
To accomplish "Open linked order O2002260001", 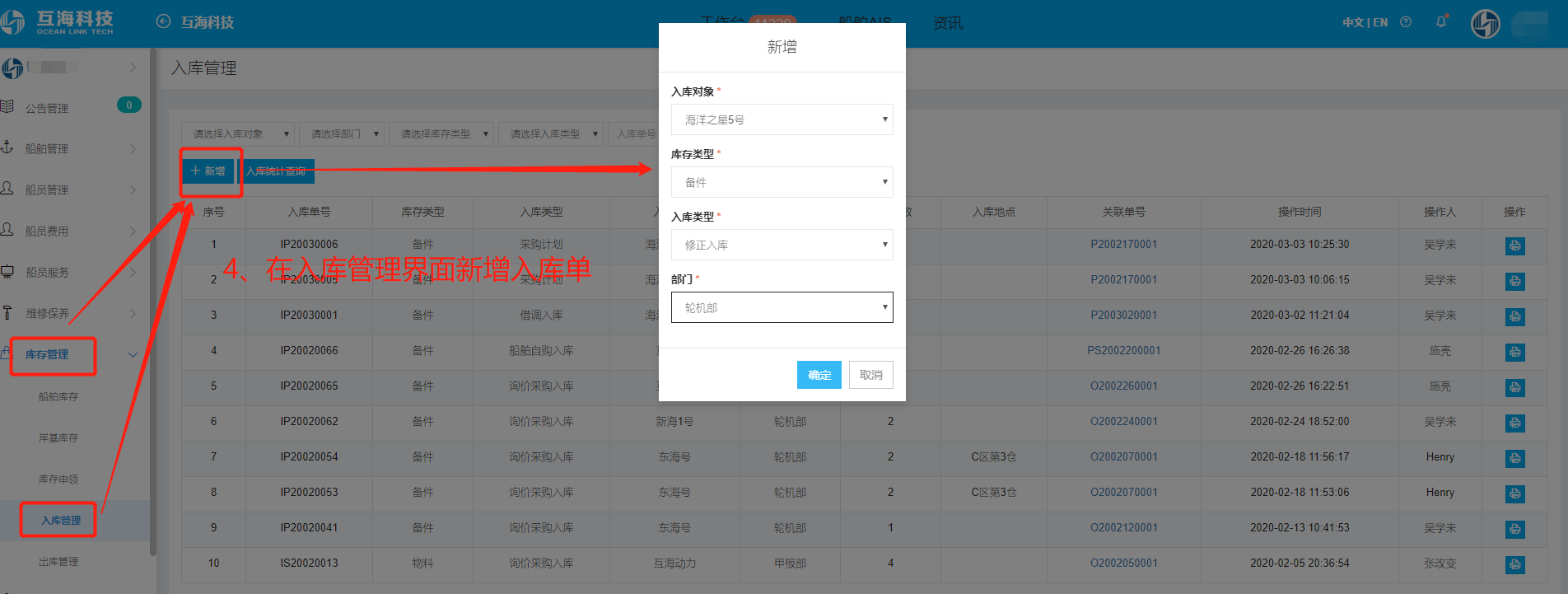I will point(1124,386).
